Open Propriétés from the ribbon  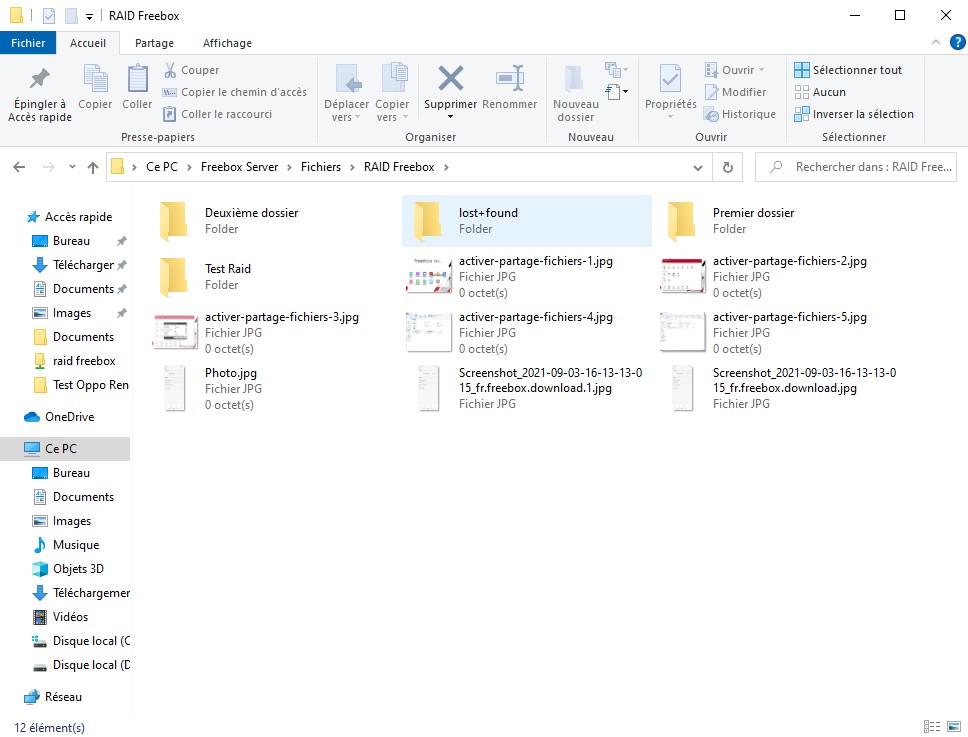[670, 79]
